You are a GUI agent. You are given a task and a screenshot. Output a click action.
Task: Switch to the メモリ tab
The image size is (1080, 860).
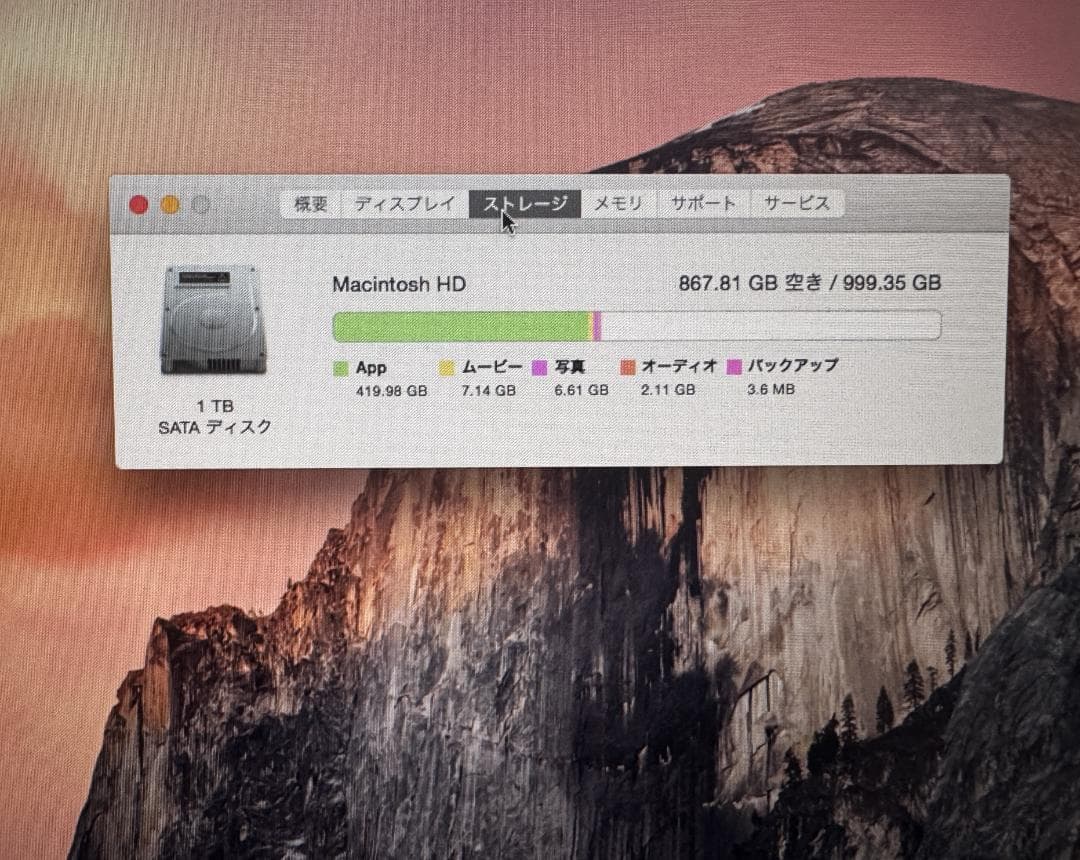pyautogui.click(x=618, y=203)
